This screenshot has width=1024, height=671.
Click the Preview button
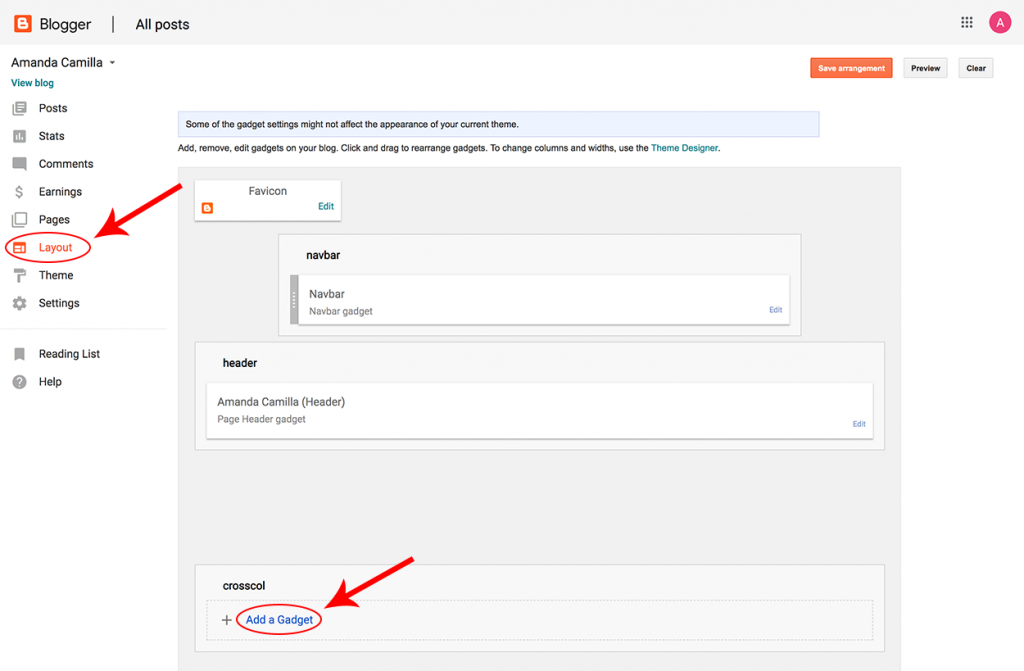click(924, 67)
